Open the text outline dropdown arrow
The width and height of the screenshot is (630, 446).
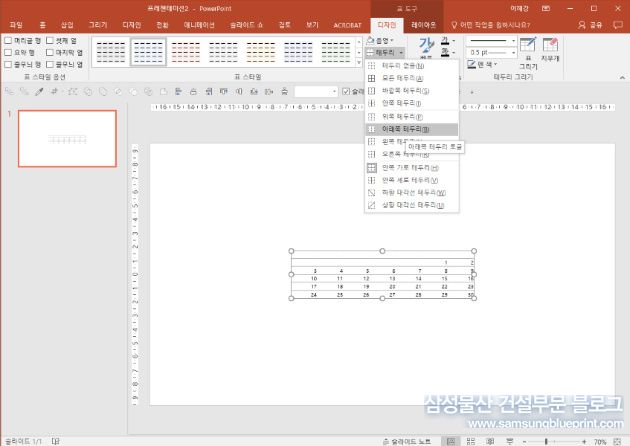454,53
